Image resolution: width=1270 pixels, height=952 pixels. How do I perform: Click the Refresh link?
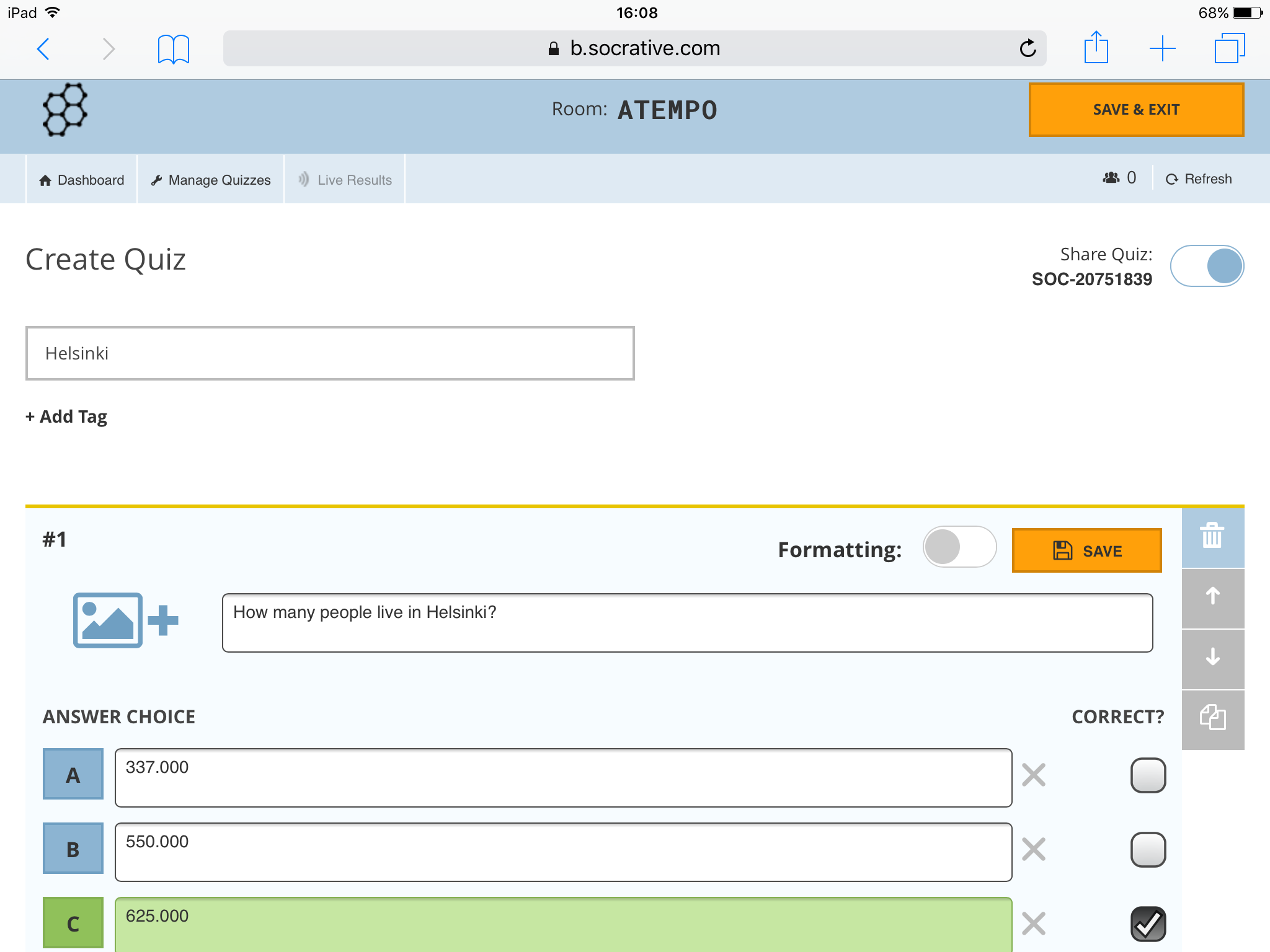tap(1199, 179)
